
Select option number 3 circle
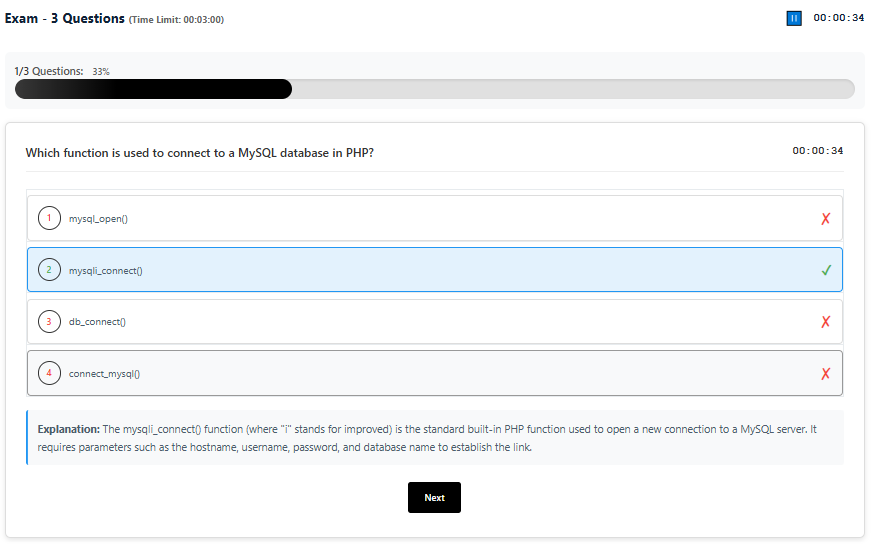coord(49,322)
